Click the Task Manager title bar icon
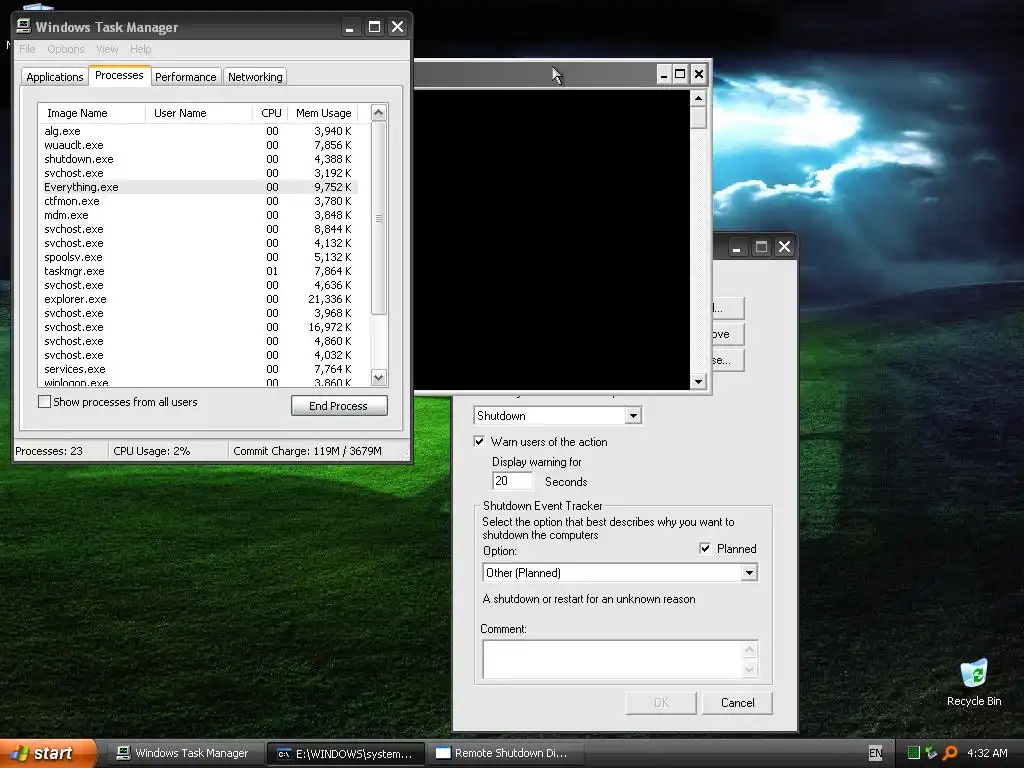This screenshot has width=1024, height=768. click(x=24, y=26)
